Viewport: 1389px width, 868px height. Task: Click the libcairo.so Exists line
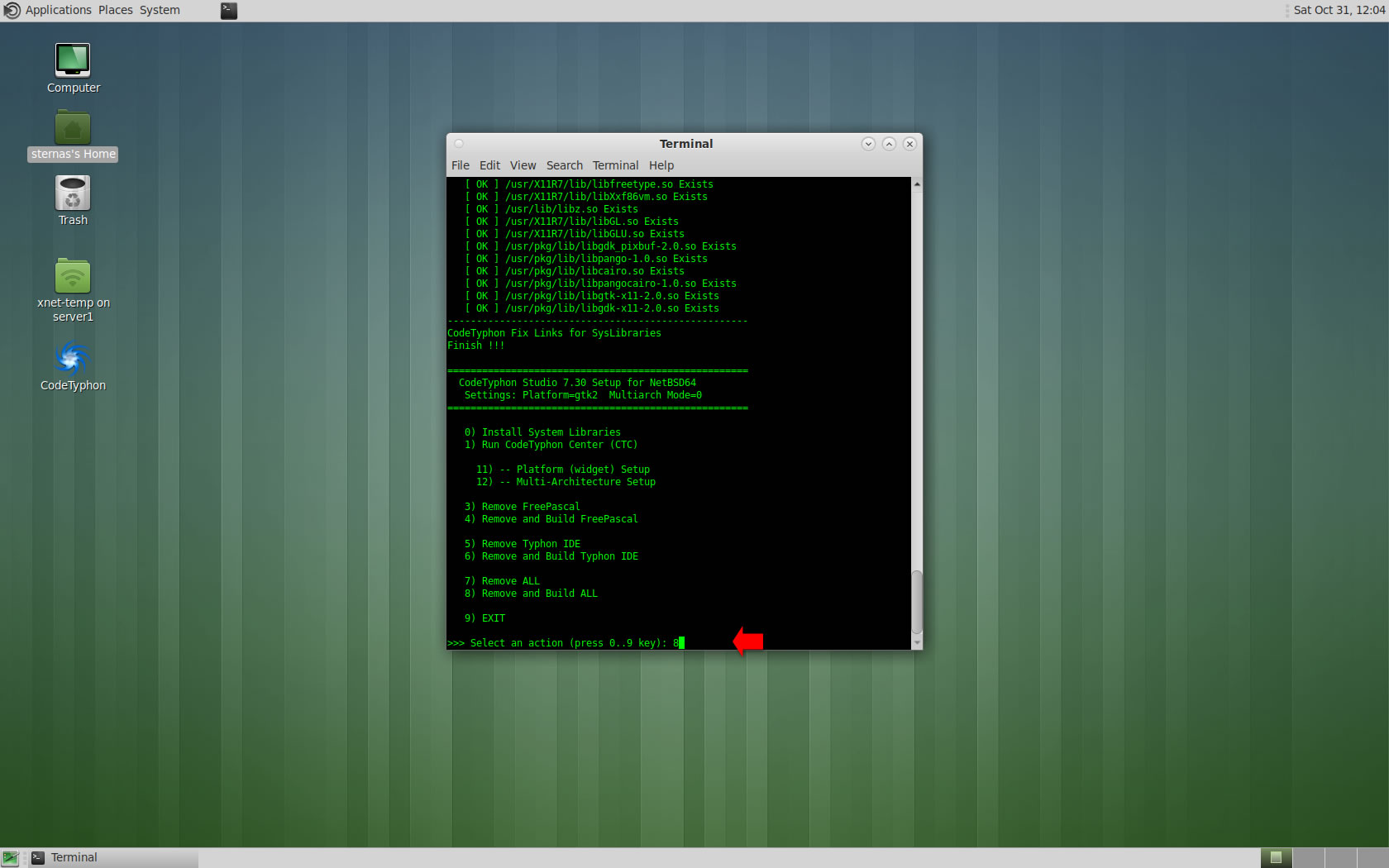(x=574, y=271)
